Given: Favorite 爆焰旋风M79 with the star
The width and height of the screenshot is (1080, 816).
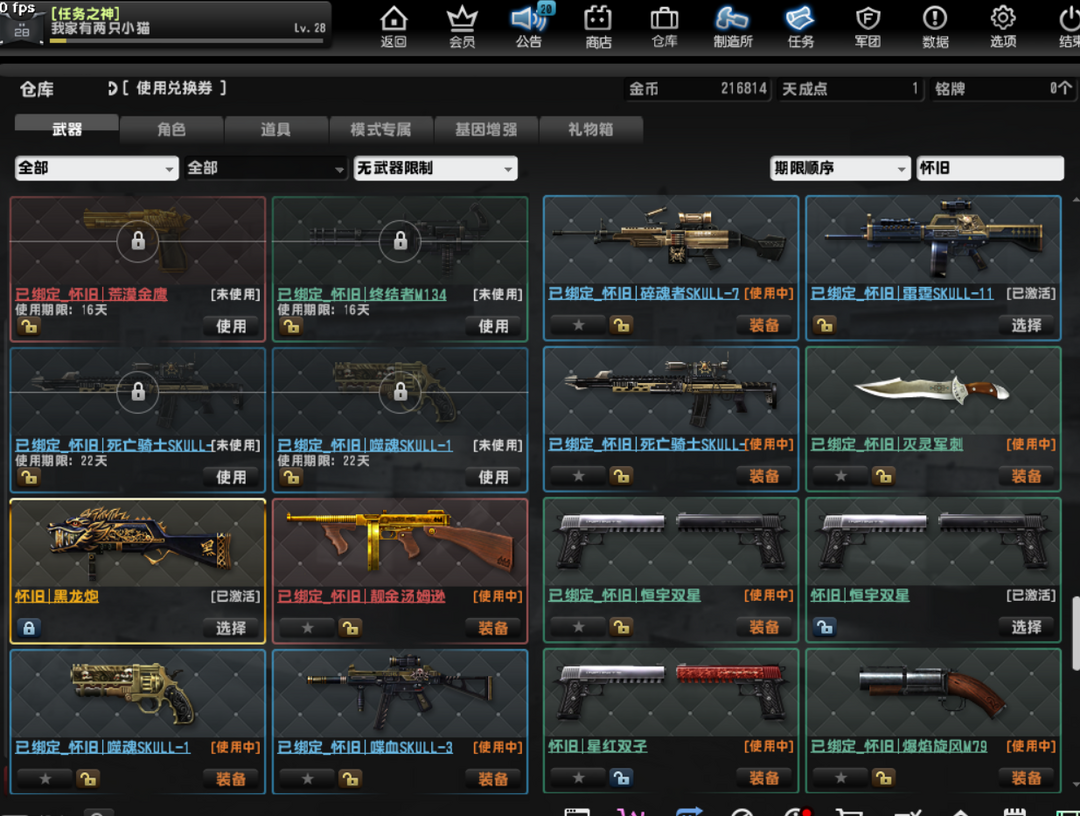Looking at the screenshot, I should pyautogui.click(x=841, y=777).
